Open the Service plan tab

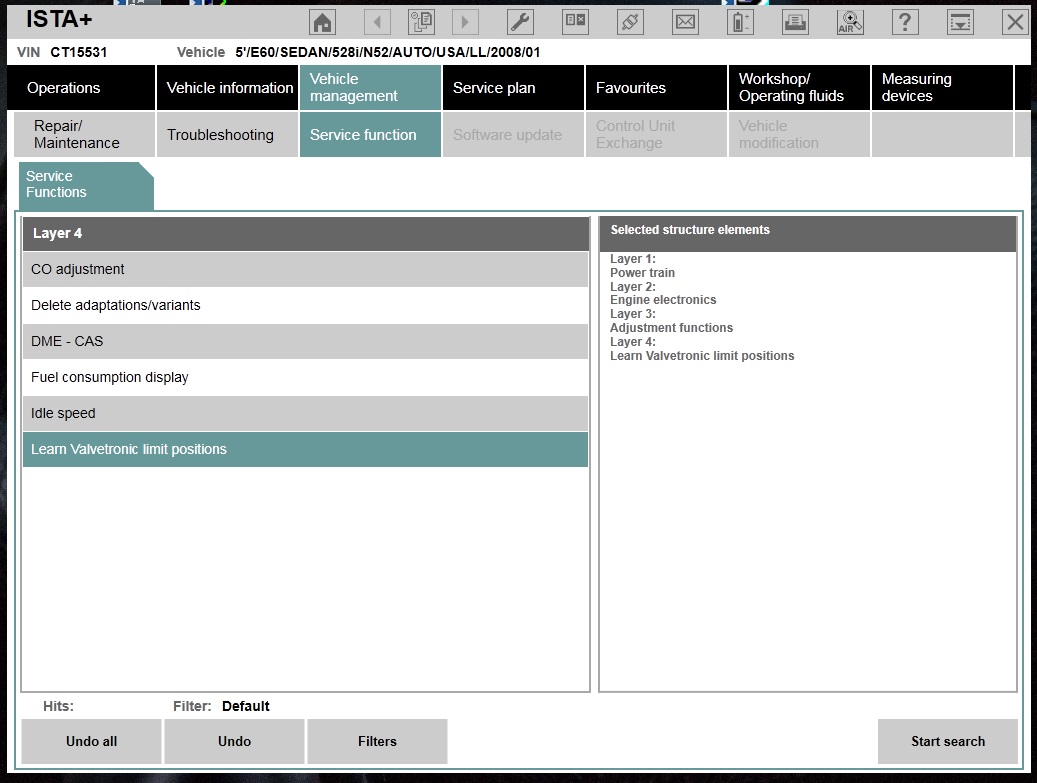pyautogui.click(x=513, y=87)
